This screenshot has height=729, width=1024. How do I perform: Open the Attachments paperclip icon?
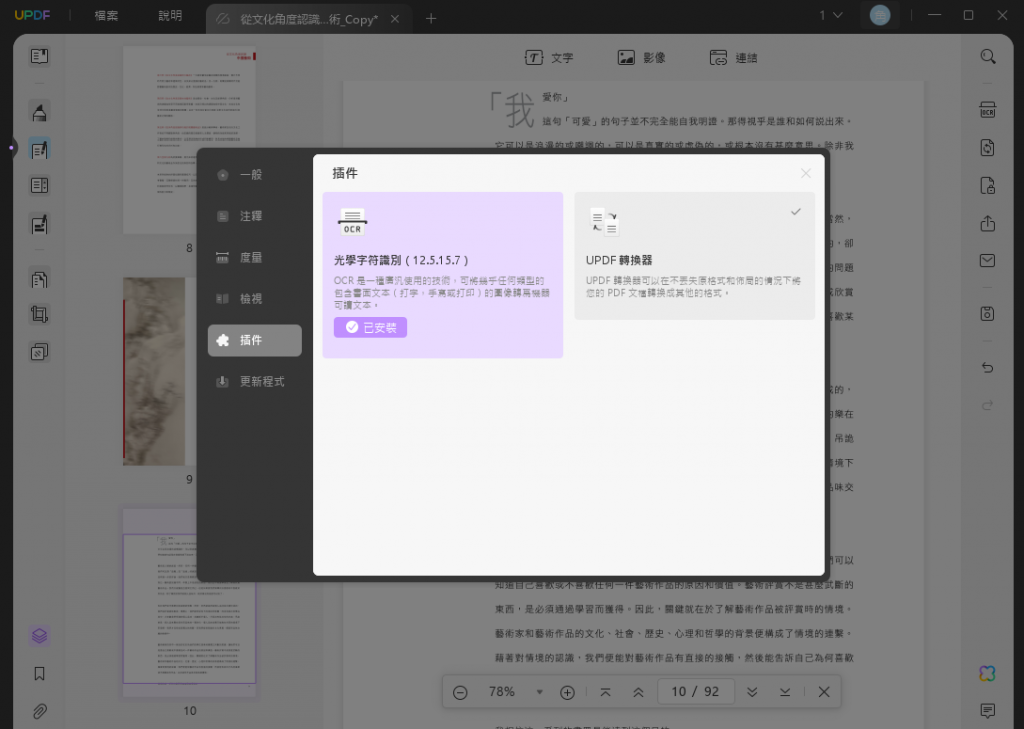(x=39, y=711)
